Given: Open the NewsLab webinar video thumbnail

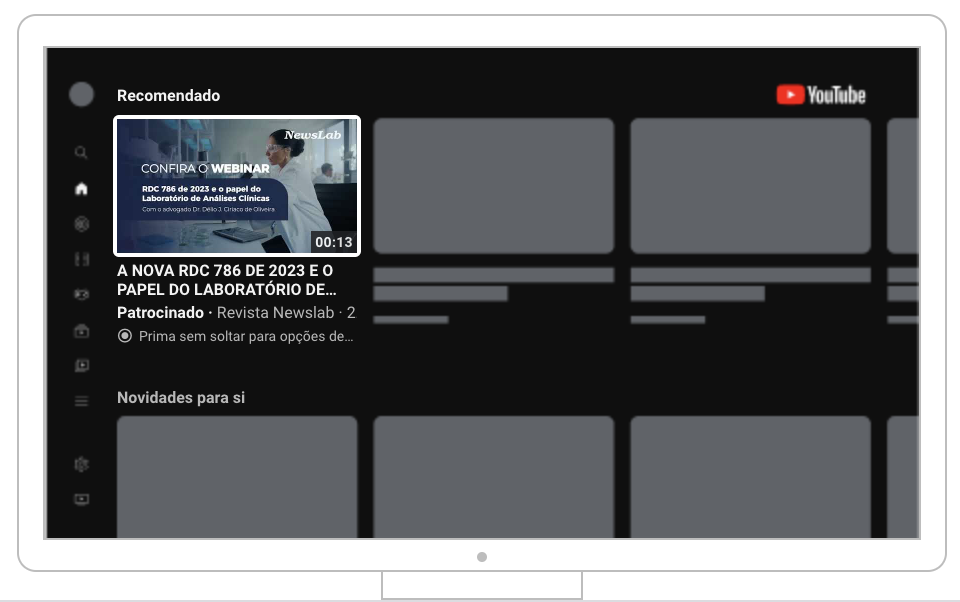Looking at the screenshot, I should pyautogui.click(x=237, y=186).
